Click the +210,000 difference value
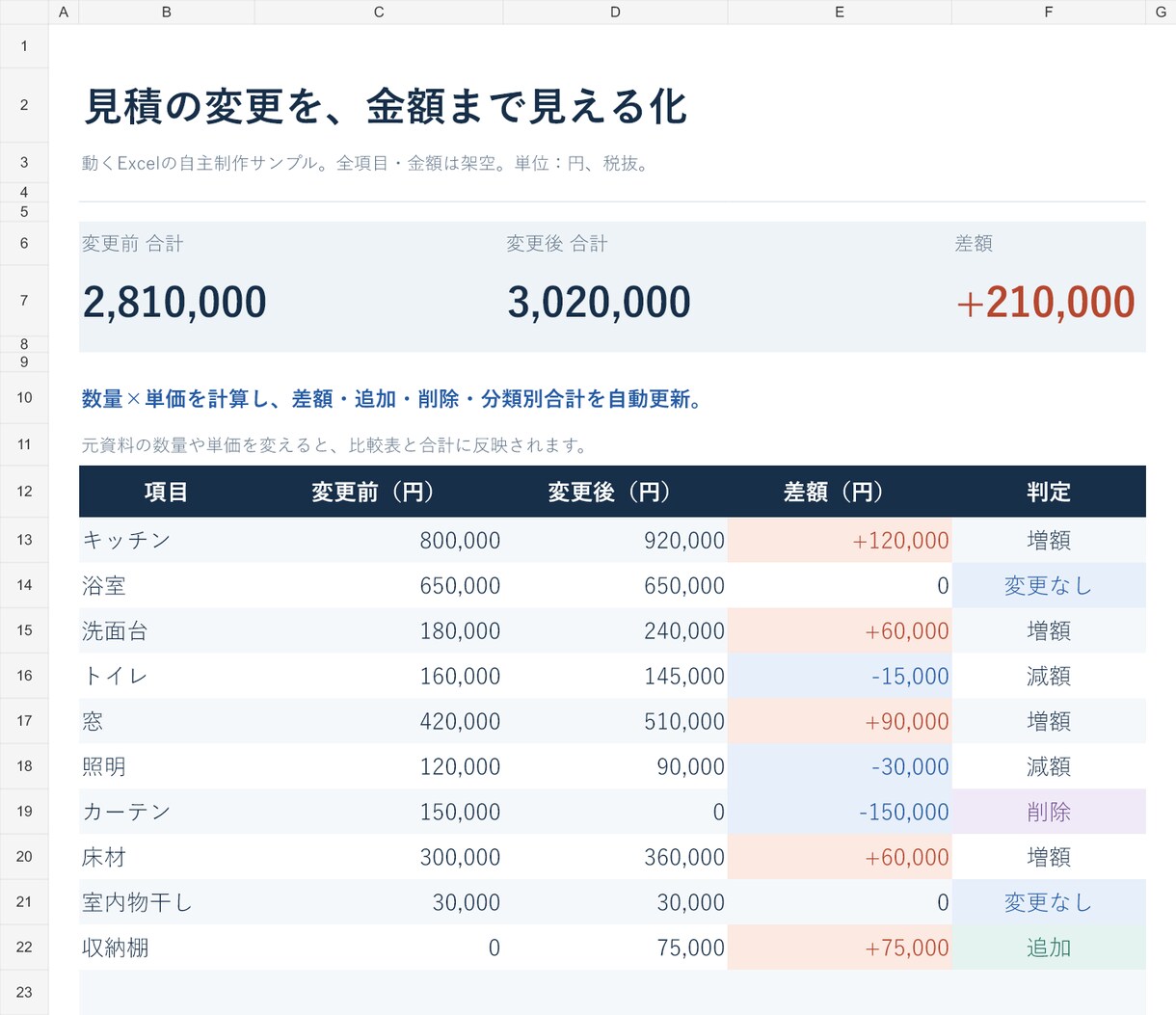 (x=1046, y=302)
